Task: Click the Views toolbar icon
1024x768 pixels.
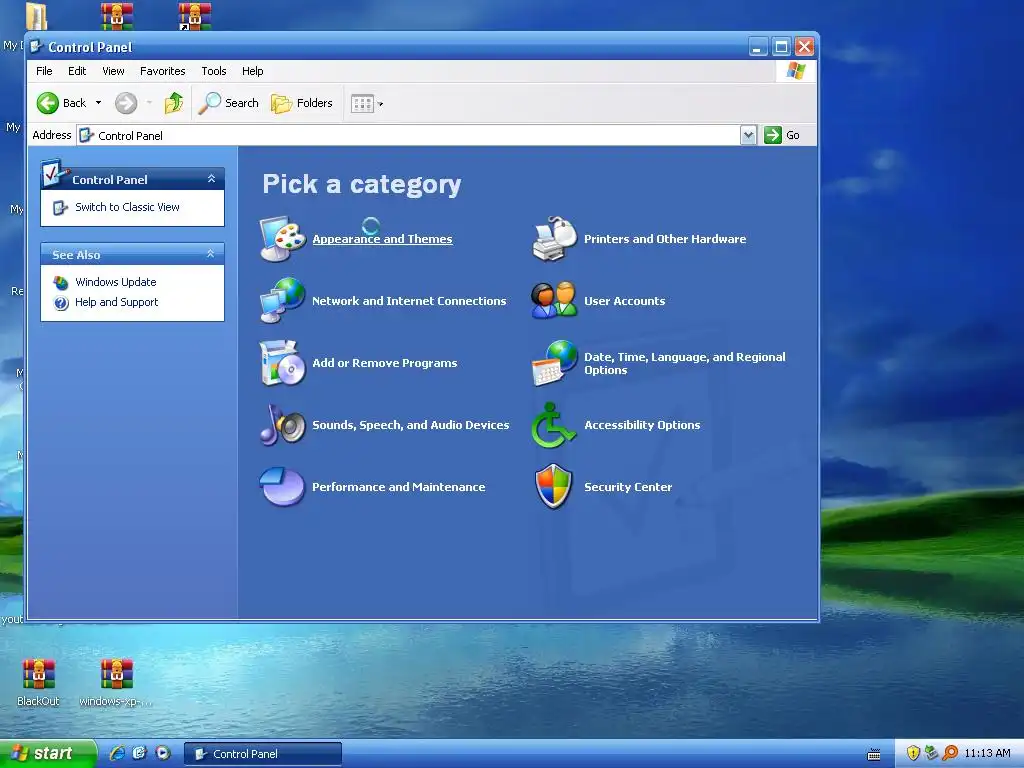Action: pyautogui.click(x=362, y=103)
